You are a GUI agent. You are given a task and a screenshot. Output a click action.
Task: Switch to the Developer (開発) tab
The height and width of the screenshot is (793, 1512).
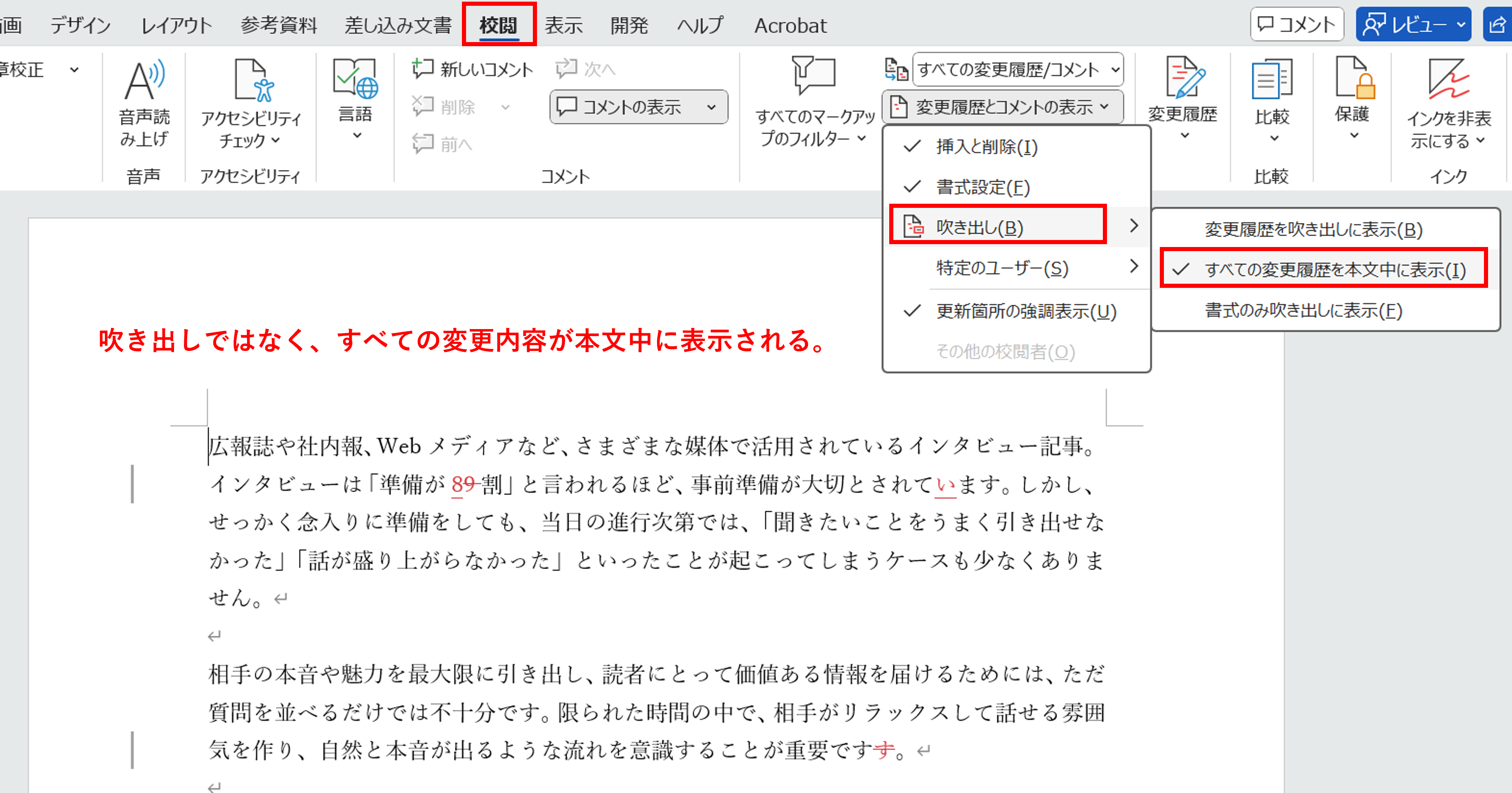click(629, 25)
